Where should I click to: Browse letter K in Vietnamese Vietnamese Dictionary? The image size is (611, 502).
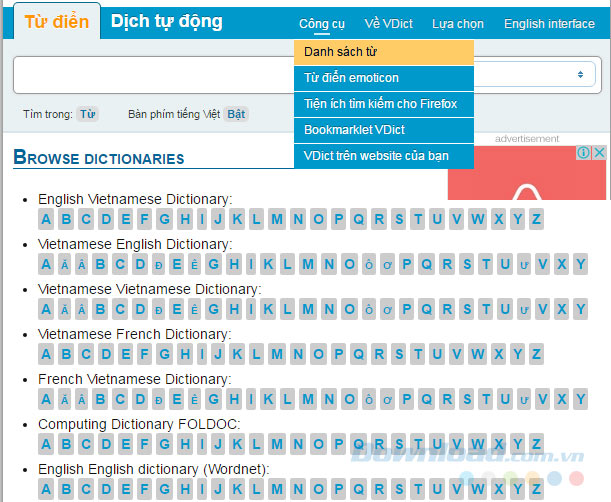coord(268,309)
